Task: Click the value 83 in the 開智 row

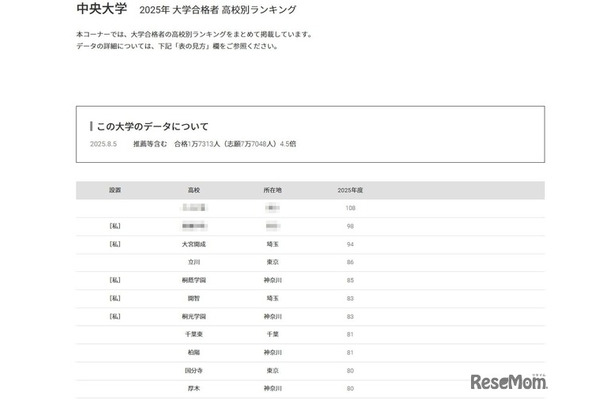Action: tap(350, 298)
